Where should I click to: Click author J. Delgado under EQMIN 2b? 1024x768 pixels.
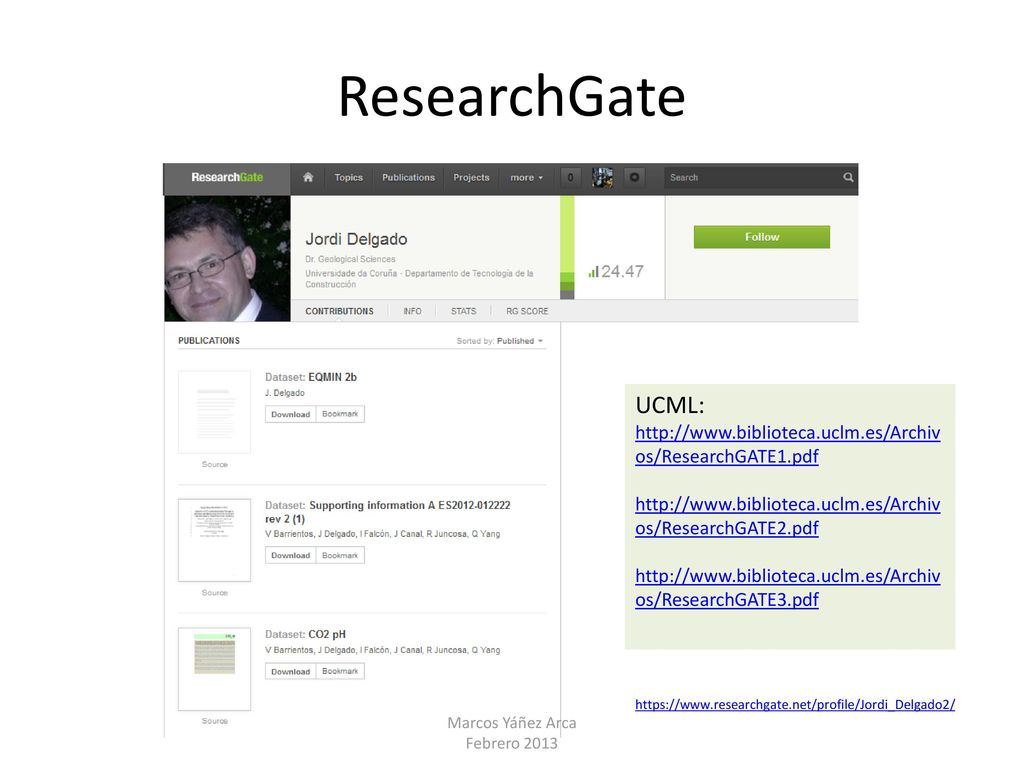click(x=284, y=393)
